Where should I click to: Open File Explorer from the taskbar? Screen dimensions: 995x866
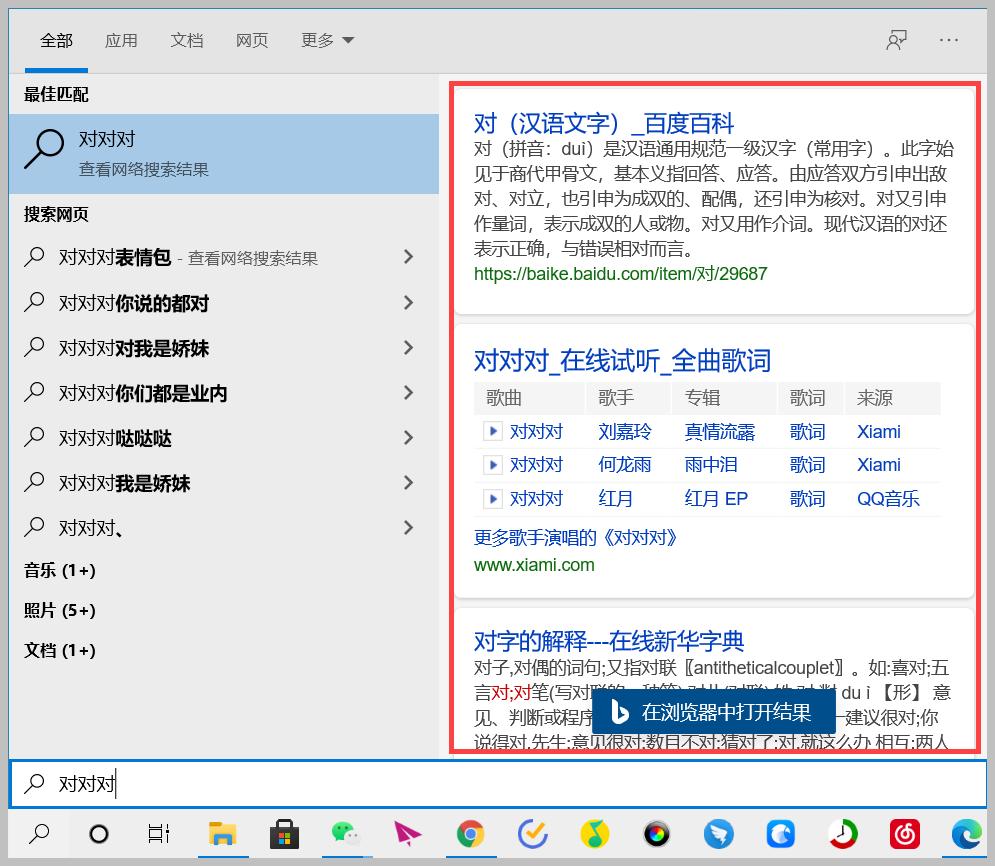coord(222,834)
